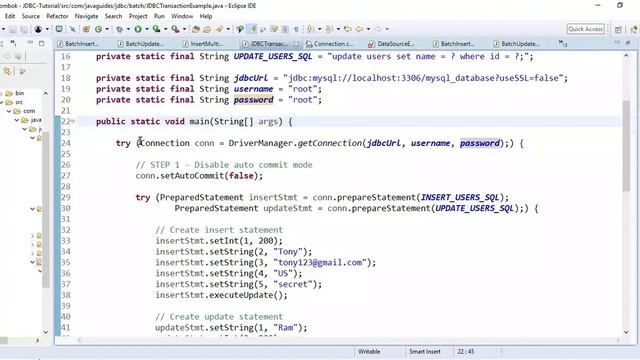Click the Coverage launch icon
640x360 pixels.
[x=156, y=29]
